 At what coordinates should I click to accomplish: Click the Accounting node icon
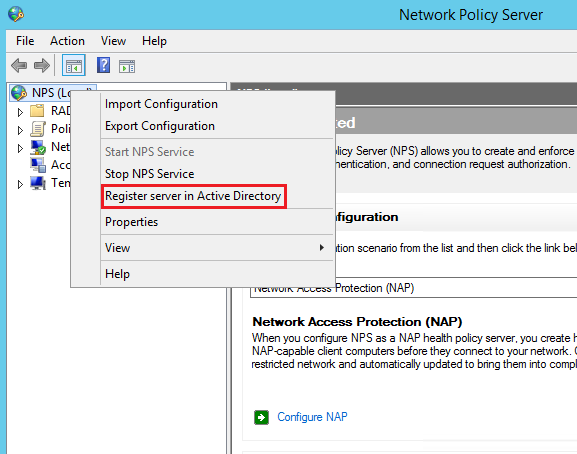(38, 165)
